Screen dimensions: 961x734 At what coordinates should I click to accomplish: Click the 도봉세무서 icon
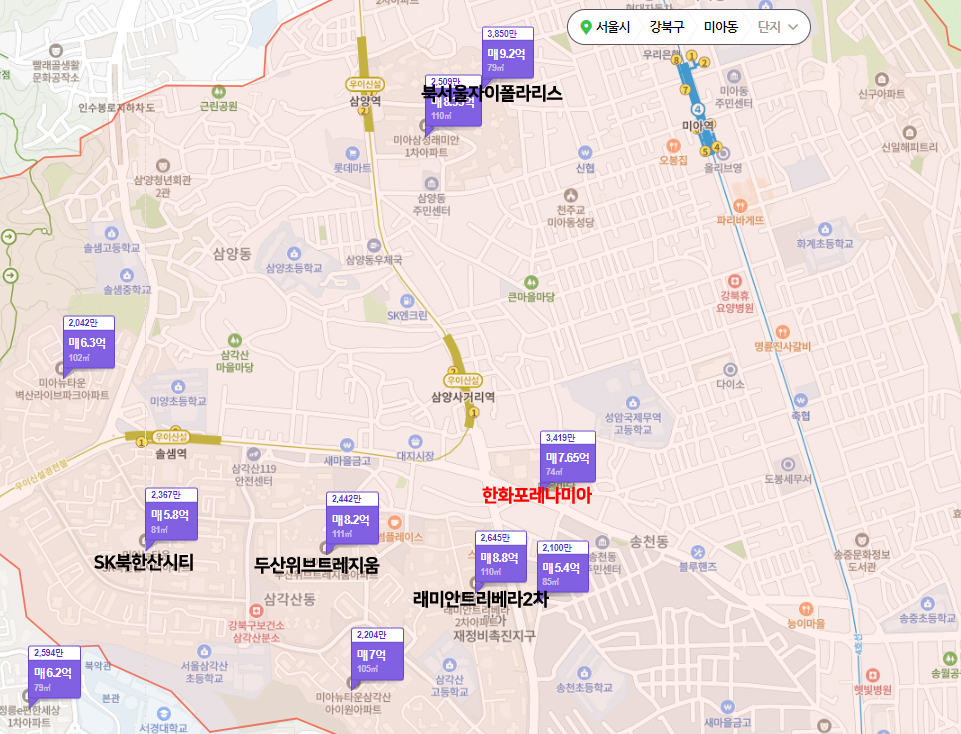coord(788,464)
